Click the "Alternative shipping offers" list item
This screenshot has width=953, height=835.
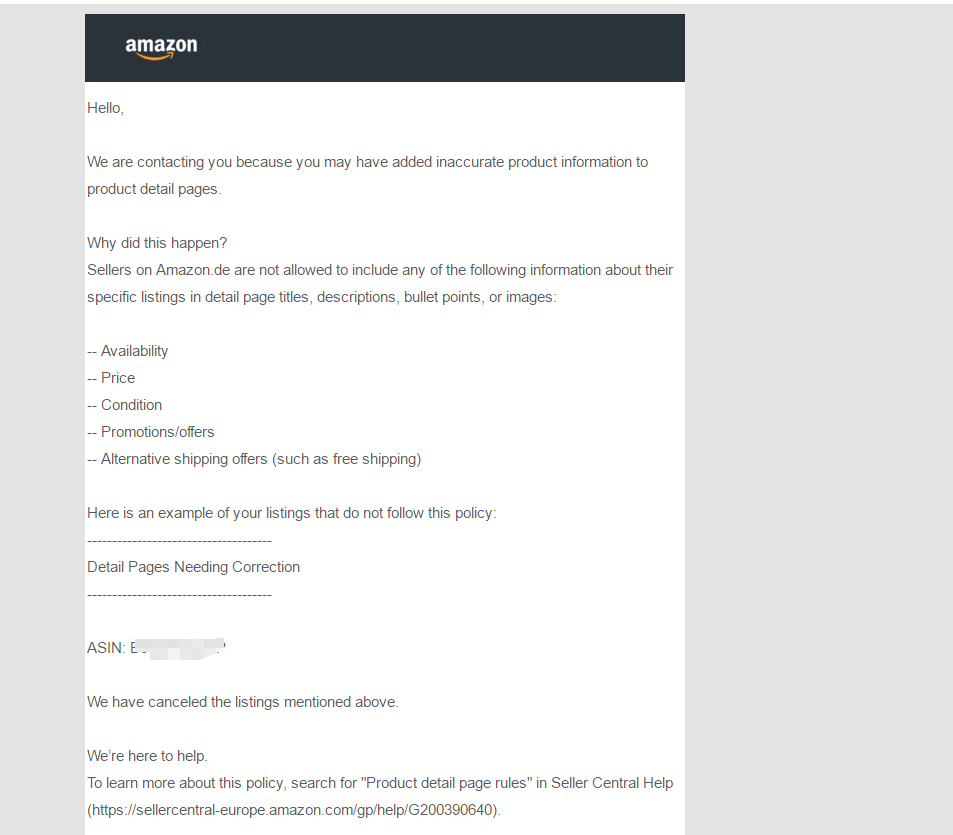point(254,459)
